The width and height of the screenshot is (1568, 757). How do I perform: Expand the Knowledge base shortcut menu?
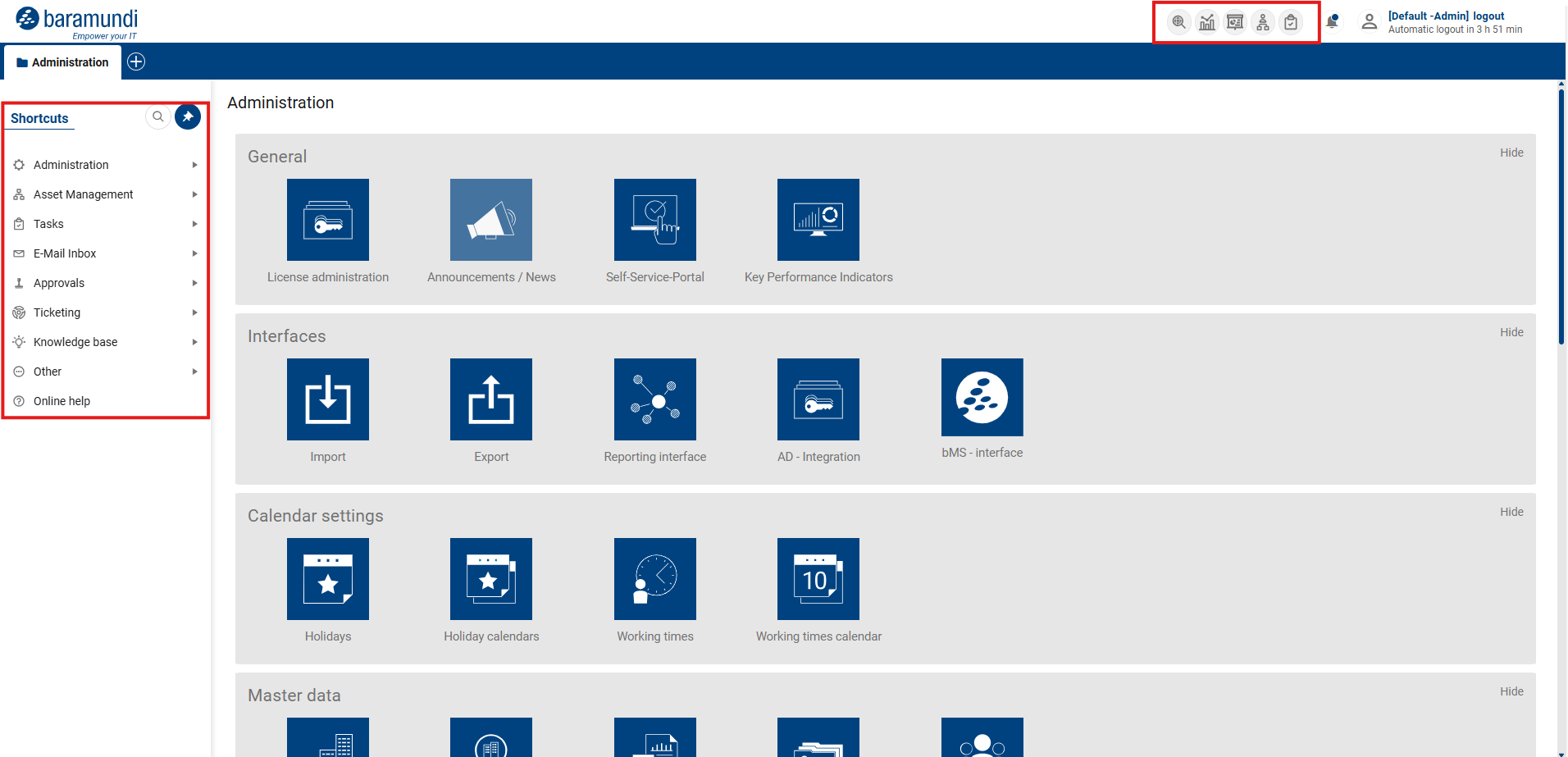[75, 342]
